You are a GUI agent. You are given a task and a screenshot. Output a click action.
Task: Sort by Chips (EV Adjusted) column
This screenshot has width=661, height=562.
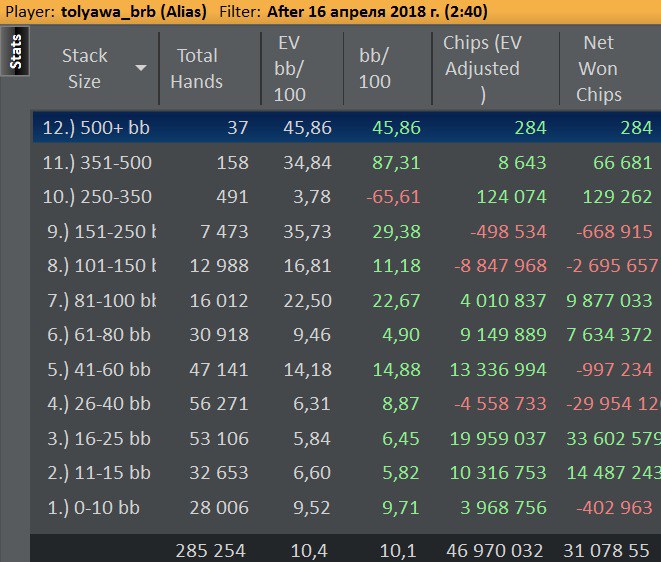pyautogui.click(x=482, y=68)
